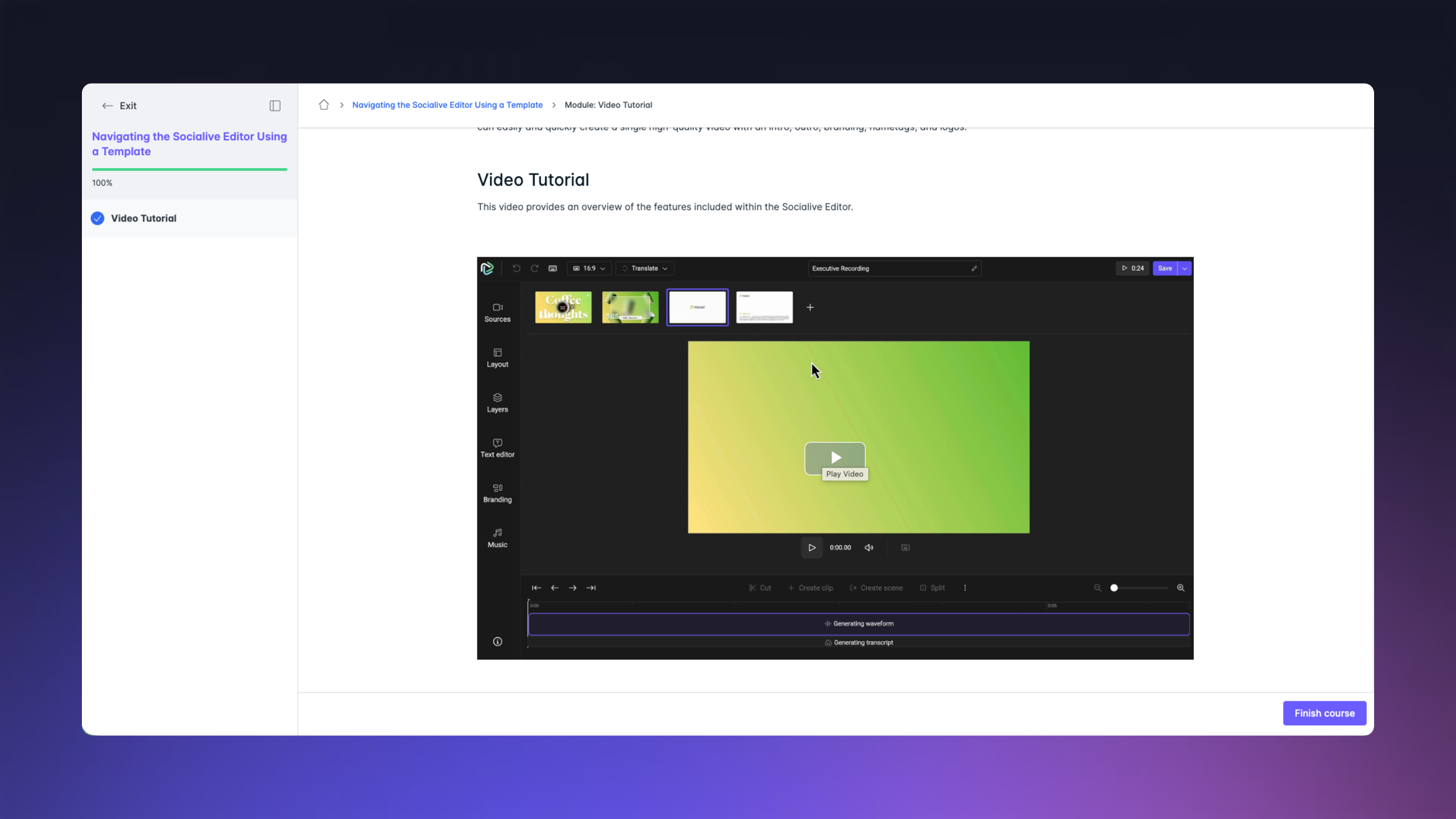Screen dimensions: 1456x819
Task: Click the Exit back arrow
Action: click(107, 106)
